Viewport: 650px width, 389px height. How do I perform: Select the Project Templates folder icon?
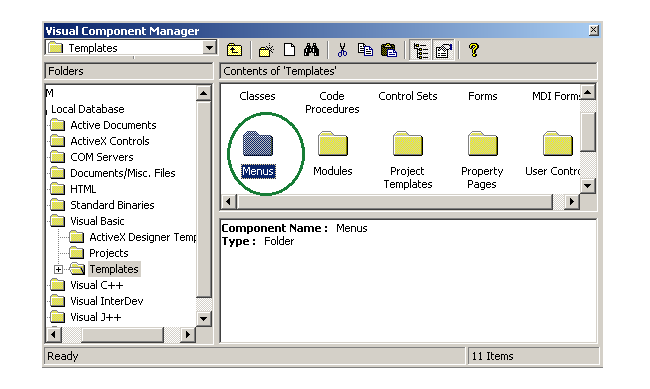click(x=407, y=143)
